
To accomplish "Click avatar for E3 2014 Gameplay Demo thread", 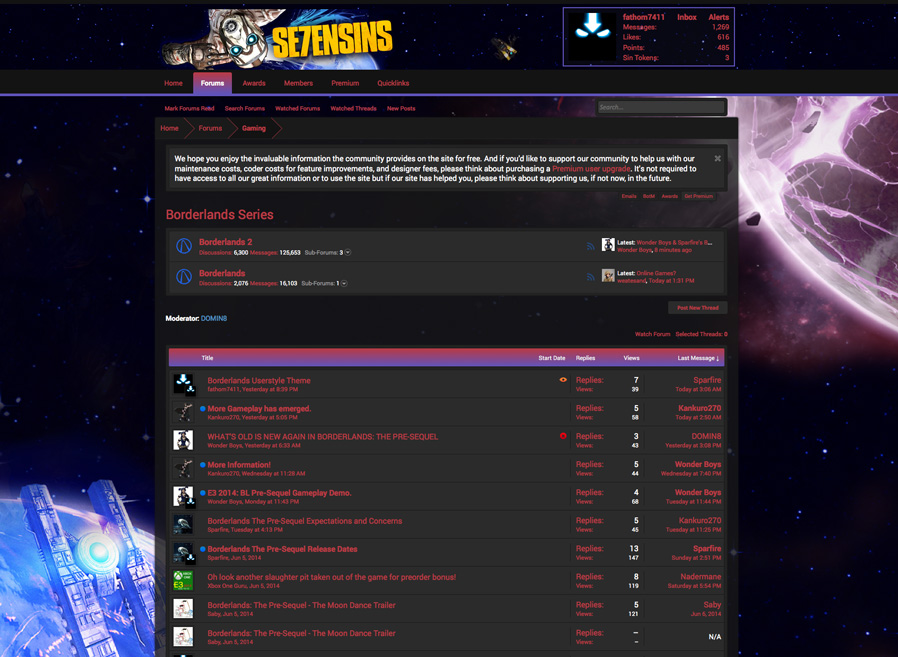I will tap(183, 496).
